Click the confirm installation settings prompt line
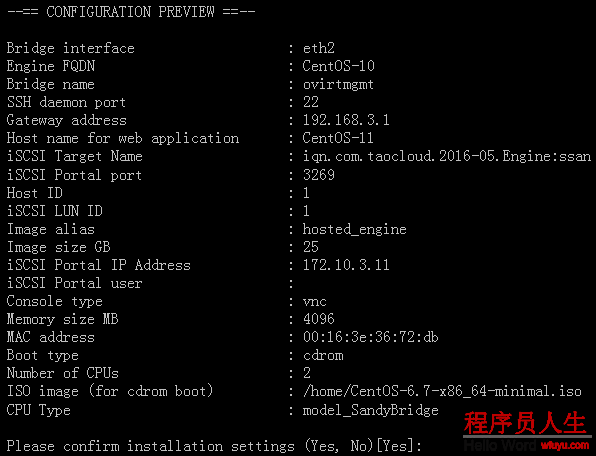Viewport: 596px width, 456px height. [x=214, y=446]
